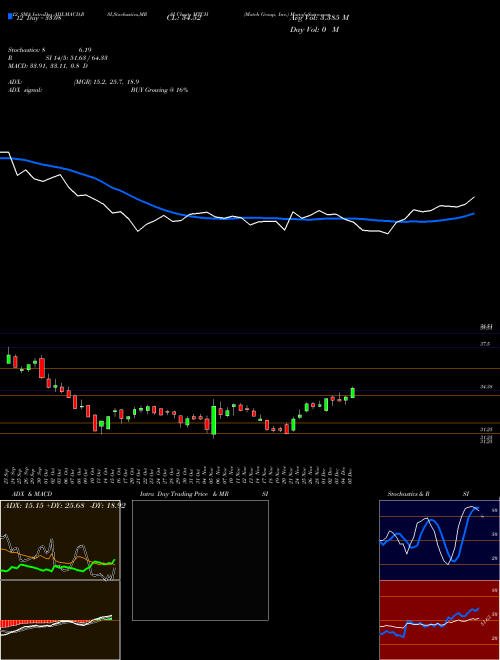Click the 37.5 price axis label
Viewport: 500px width, 660px height.
click(485, 344)
